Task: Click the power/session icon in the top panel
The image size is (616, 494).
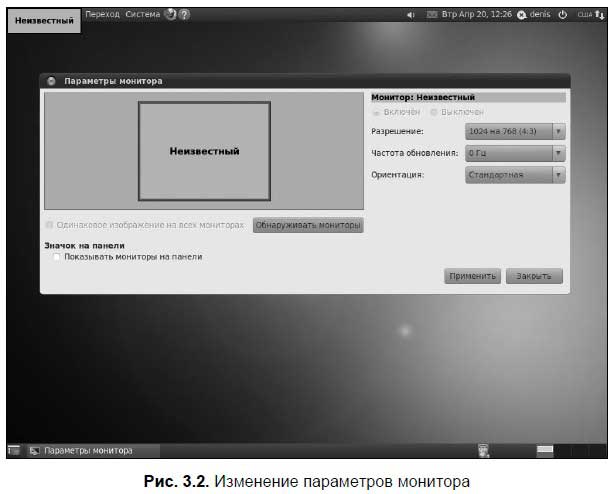Action: (562, 16)
